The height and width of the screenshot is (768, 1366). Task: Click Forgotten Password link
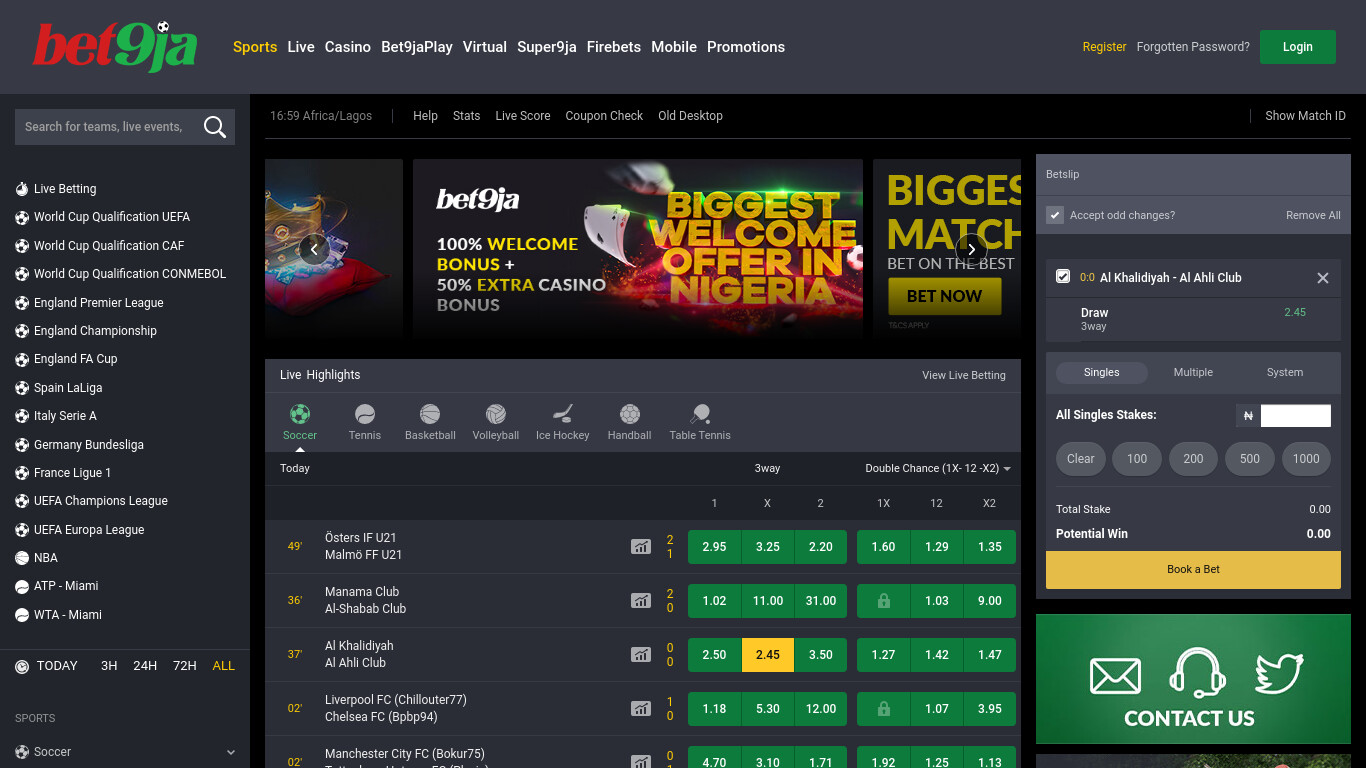pyautogui.click(x=1193, y=47)
